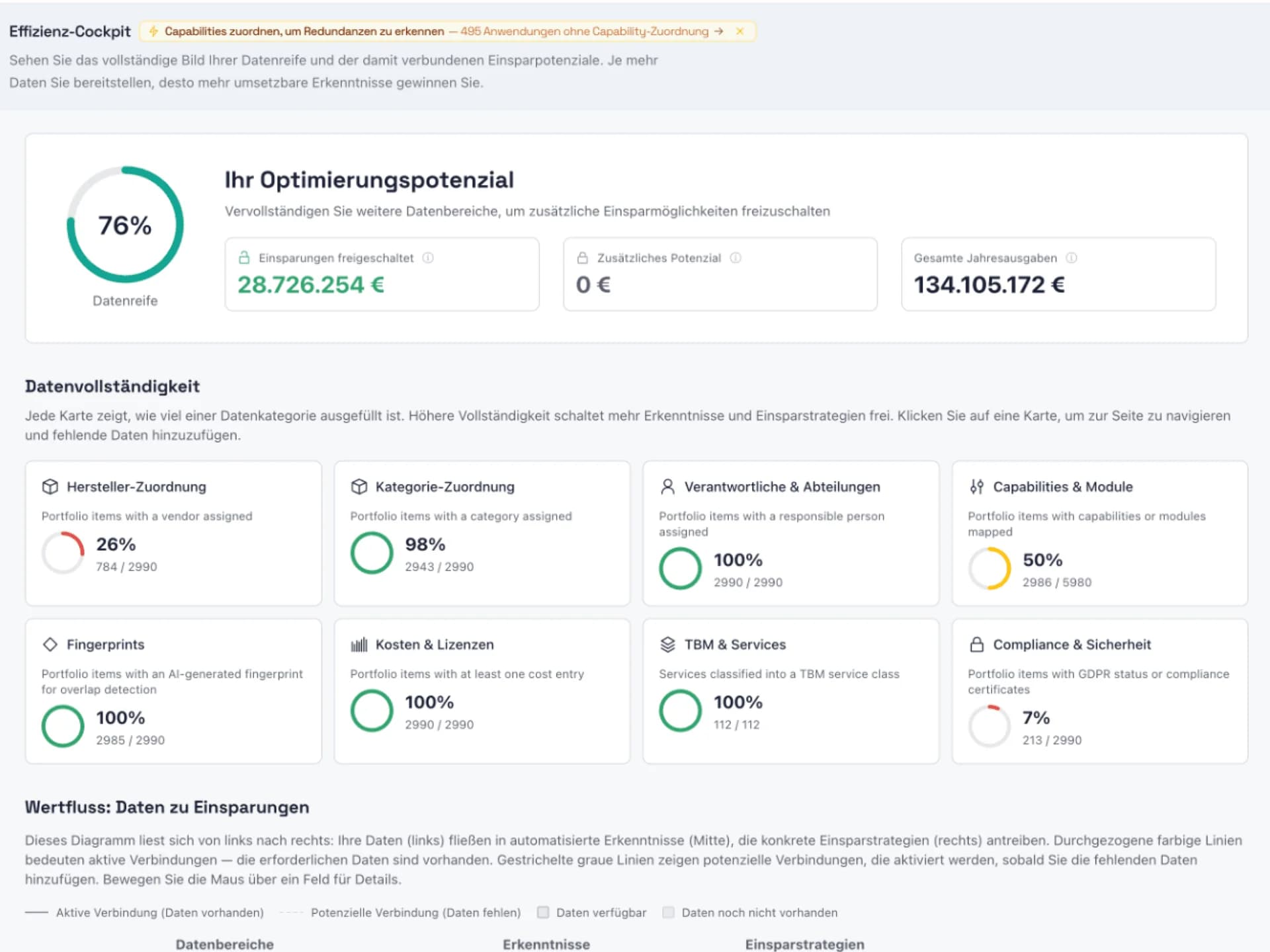Click the '2985 / 2990' fingerprints count
Viewport: 1270px width, 952px height.
coord(130,740)
